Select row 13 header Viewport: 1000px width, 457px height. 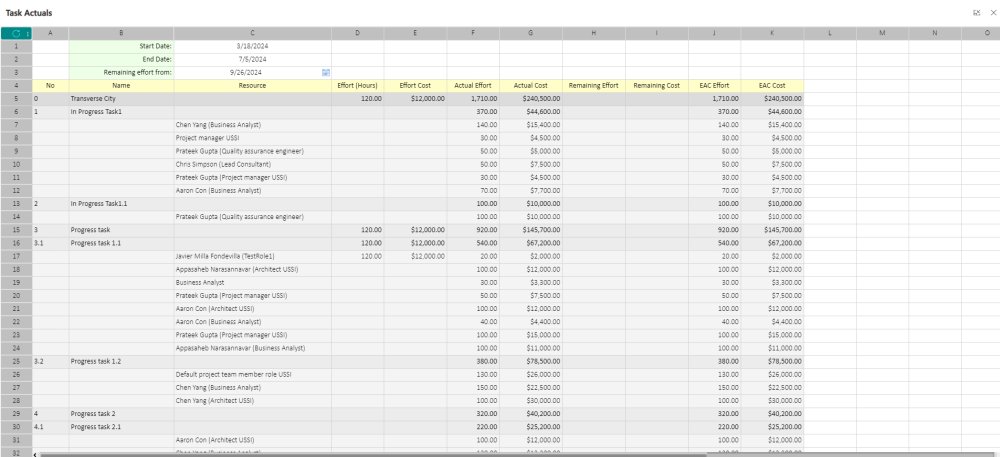coord(16,203)
